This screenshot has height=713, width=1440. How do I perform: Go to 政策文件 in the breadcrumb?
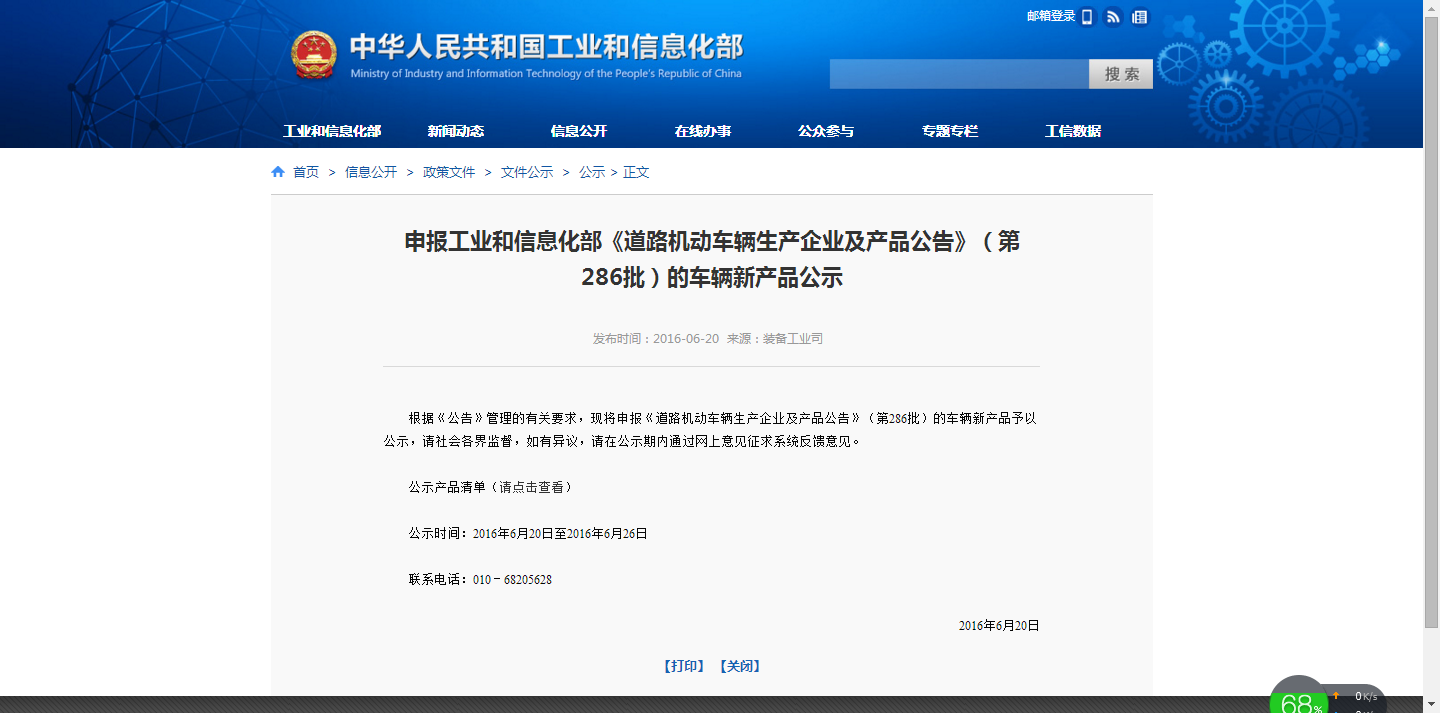(449, 172)
